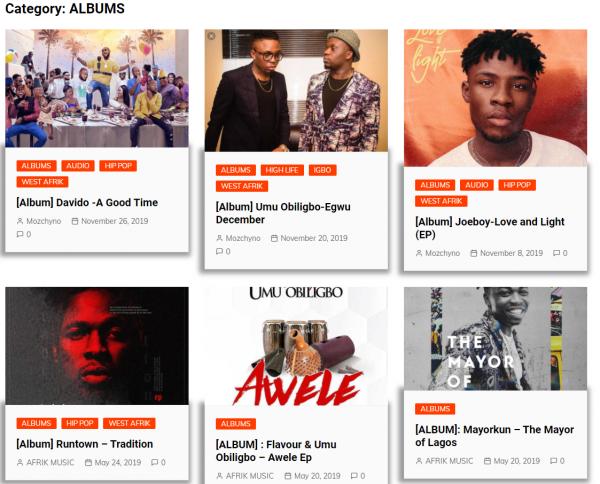Click AUDIO tag on Joeboy post
600x484 pixels.
(x=477, y=185)
